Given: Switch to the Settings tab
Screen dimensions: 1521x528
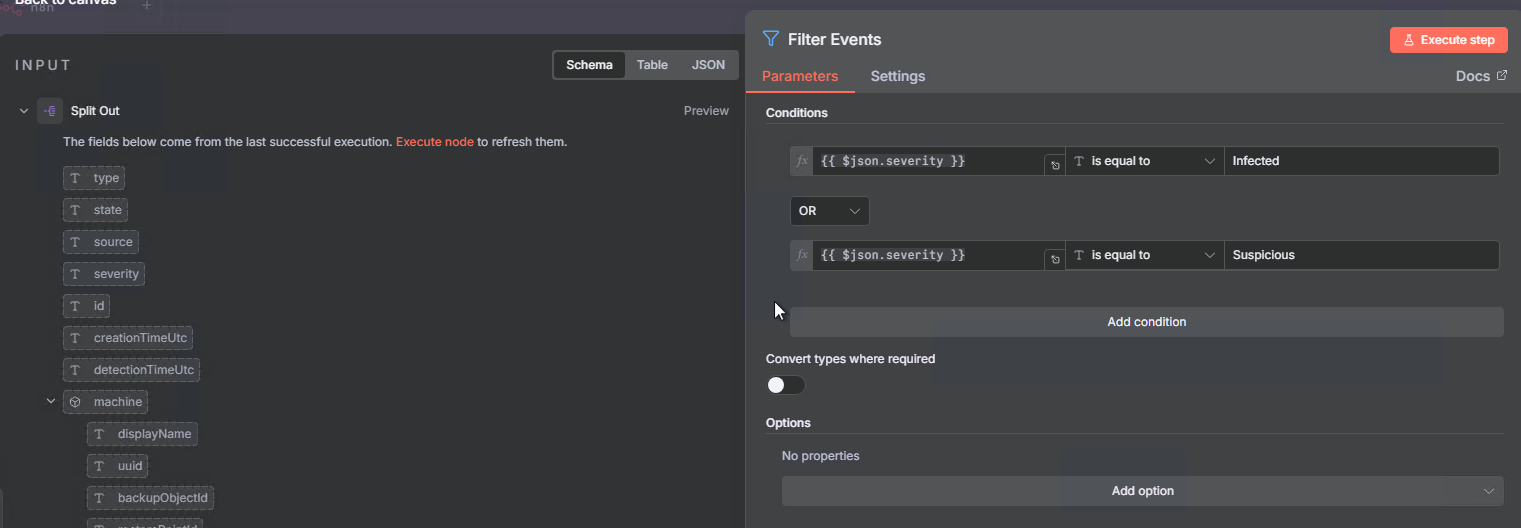Looking at the screenshot, I should (x=897, y=76).
